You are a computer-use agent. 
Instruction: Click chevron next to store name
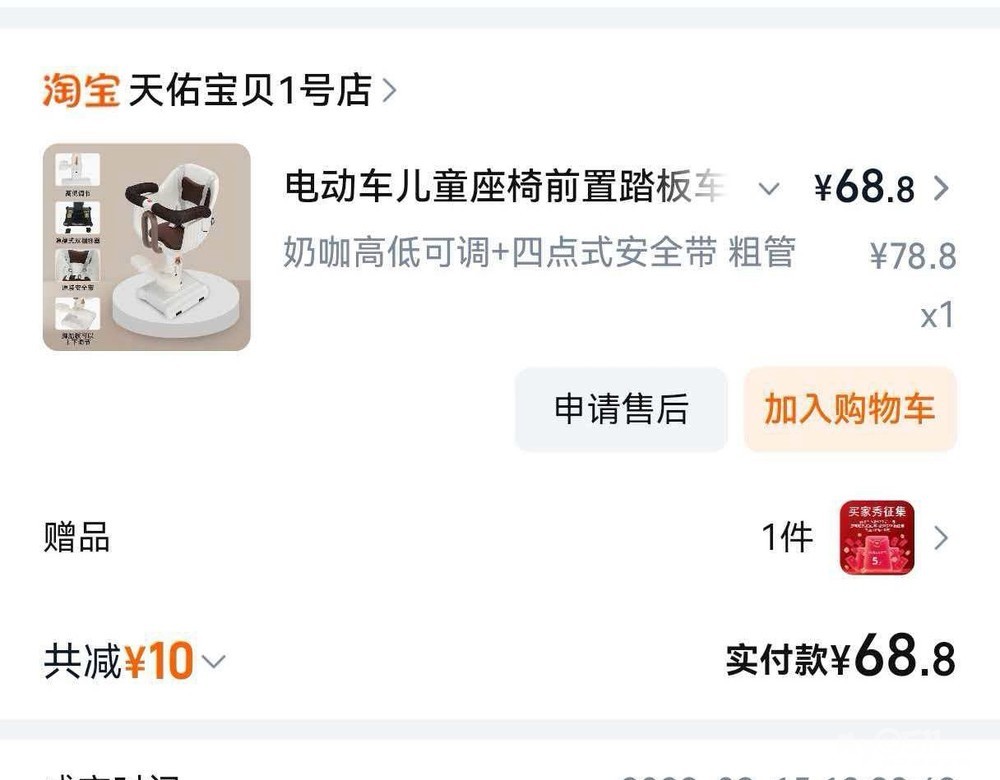390,91
